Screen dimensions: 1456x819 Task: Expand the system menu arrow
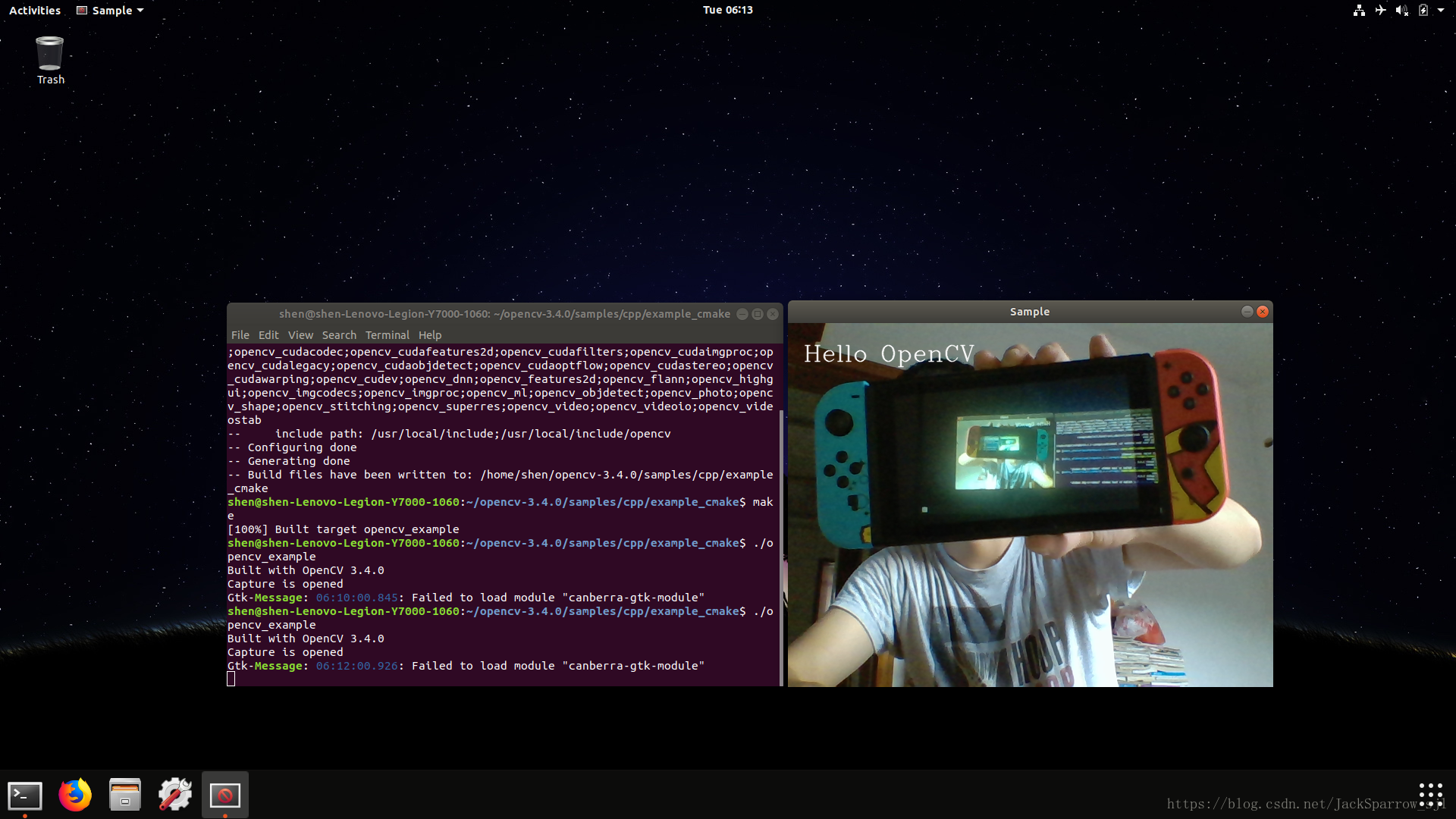(1440, 11)
